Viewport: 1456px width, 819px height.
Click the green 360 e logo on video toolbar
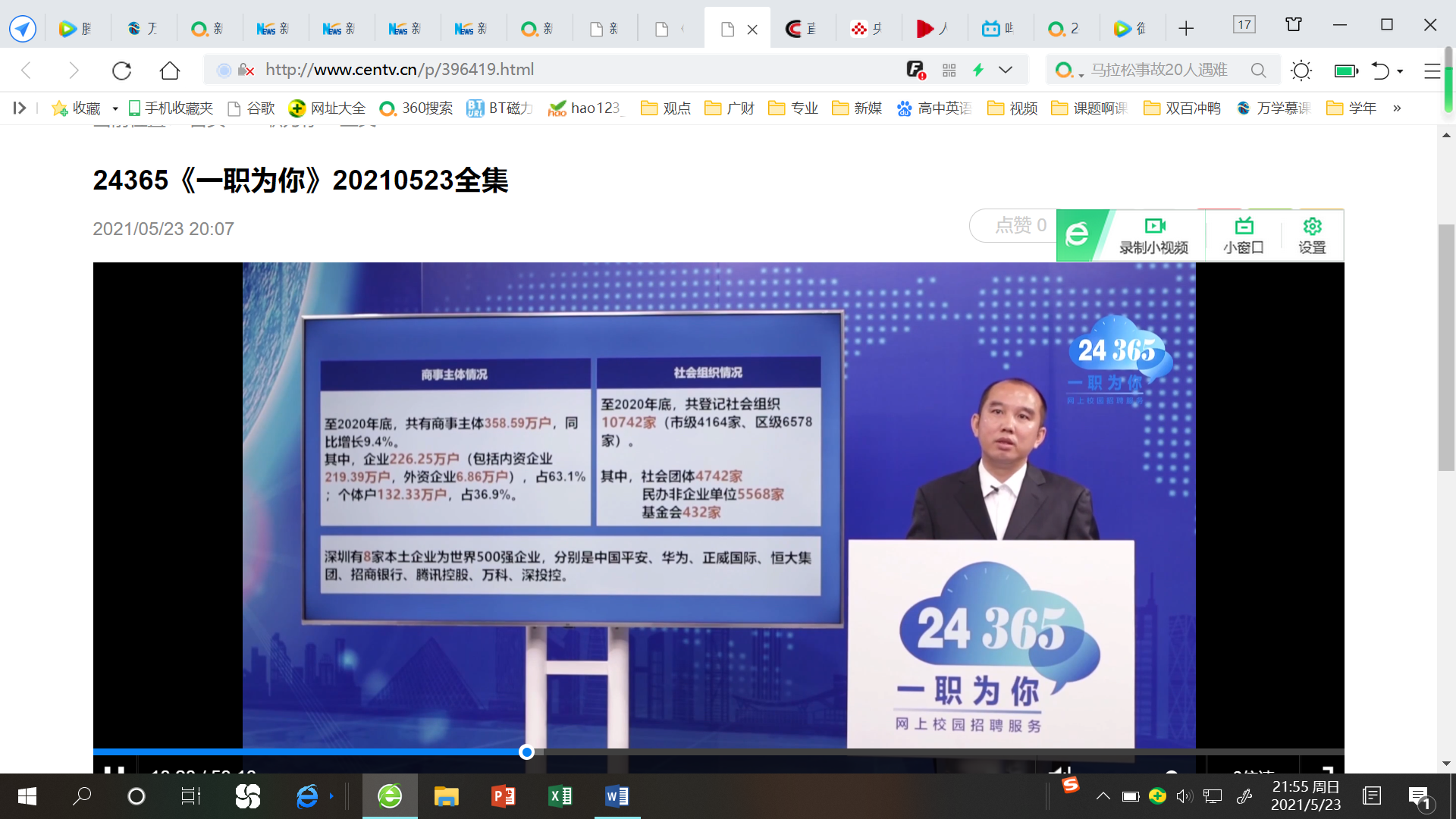pos(1078,235)
